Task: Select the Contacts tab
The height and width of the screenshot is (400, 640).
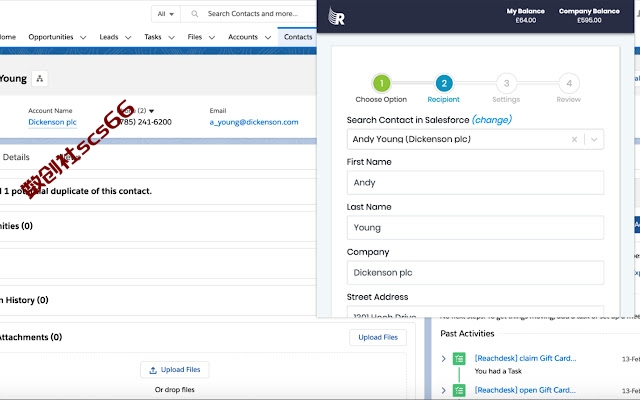Action: coord(298,37)
